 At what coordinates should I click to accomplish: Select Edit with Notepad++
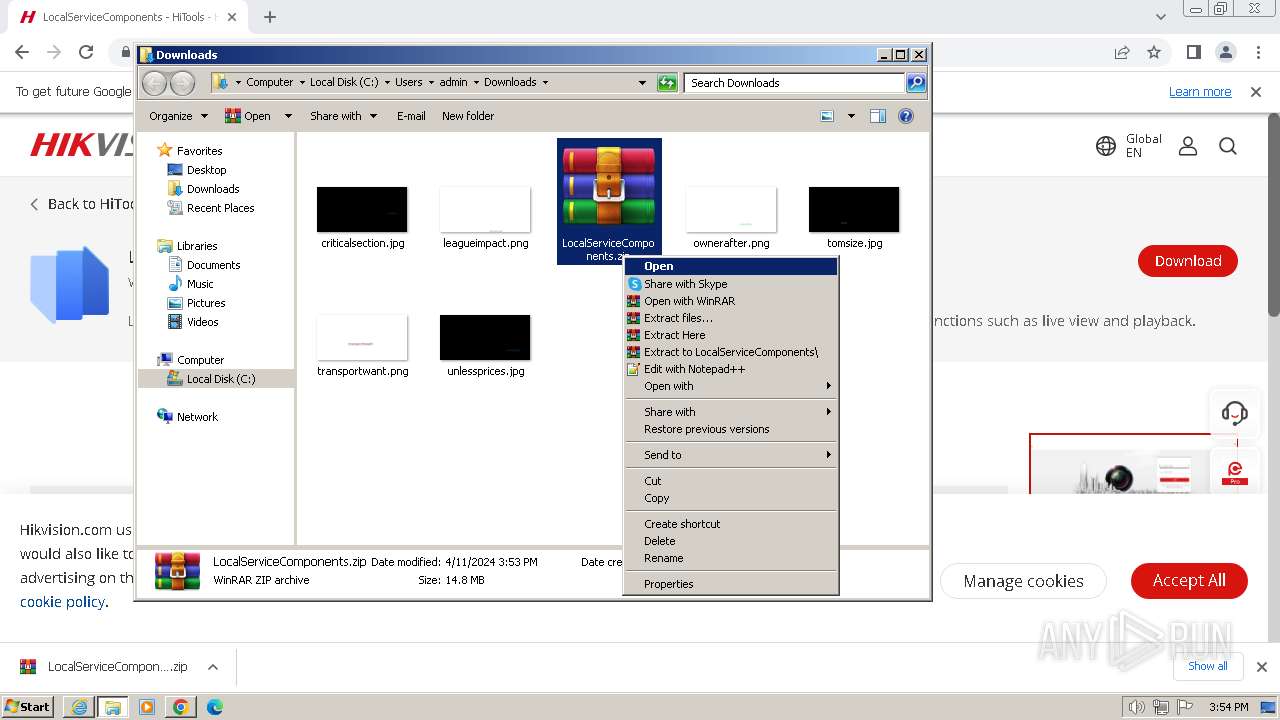[x=731, y=369]
